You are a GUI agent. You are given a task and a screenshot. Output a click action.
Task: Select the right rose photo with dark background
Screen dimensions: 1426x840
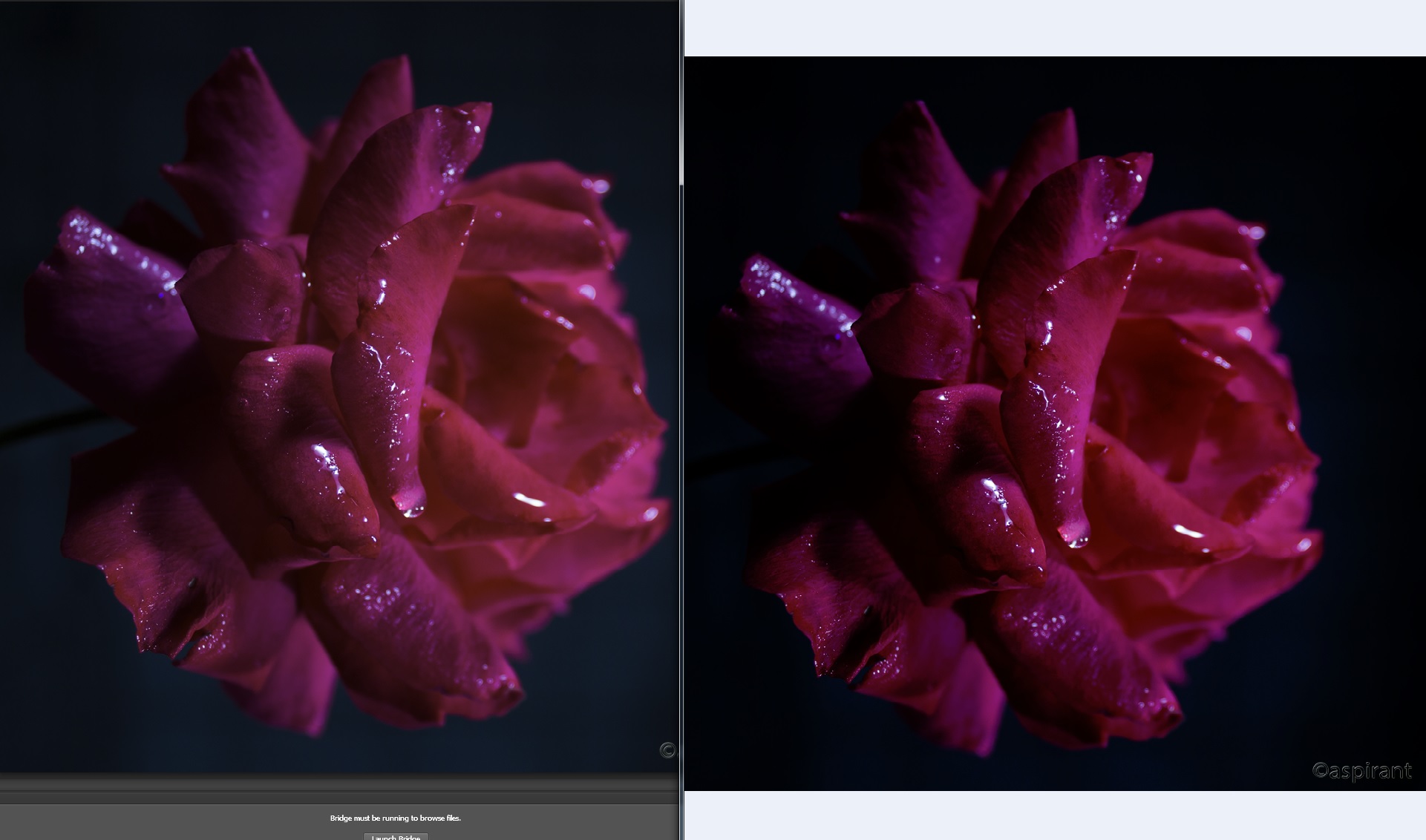(1054, 423)
